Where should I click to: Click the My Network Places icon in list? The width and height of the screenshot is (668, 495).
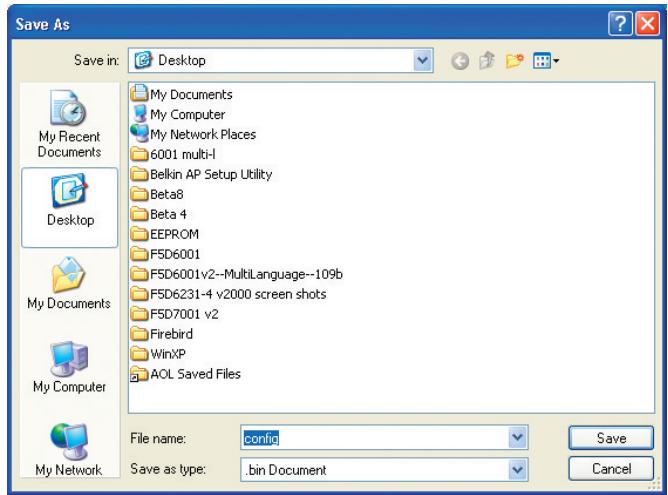(139, 134)
